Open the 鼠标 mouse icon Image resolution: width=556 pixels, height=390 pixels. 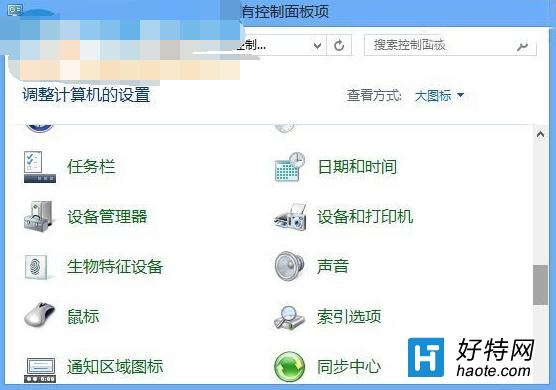(x=39, y=314)
